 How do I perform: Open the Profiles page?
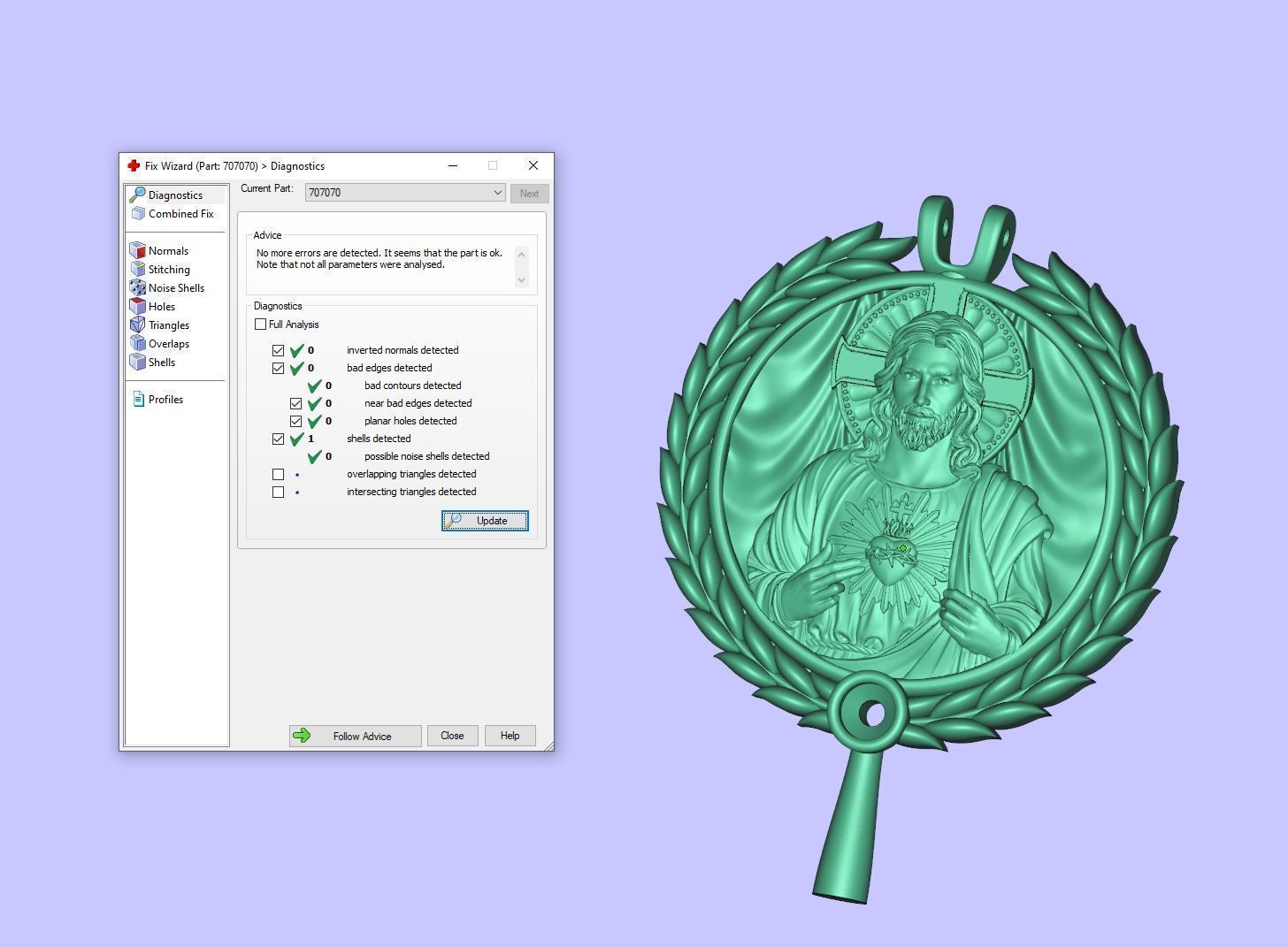click(165, 400)
